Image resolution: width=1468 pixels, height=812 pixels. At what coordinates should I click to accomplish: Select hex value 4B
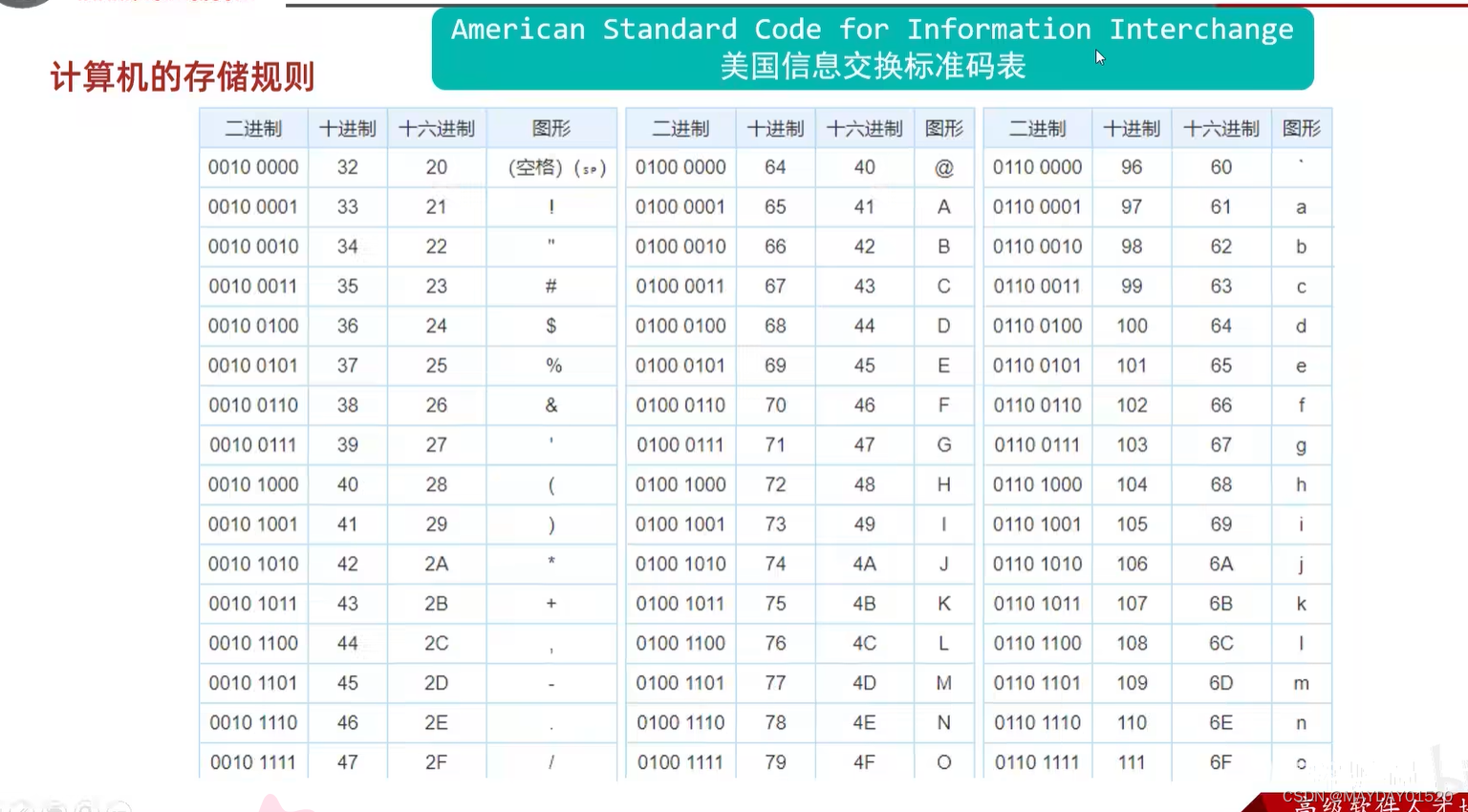pos(865,604)
